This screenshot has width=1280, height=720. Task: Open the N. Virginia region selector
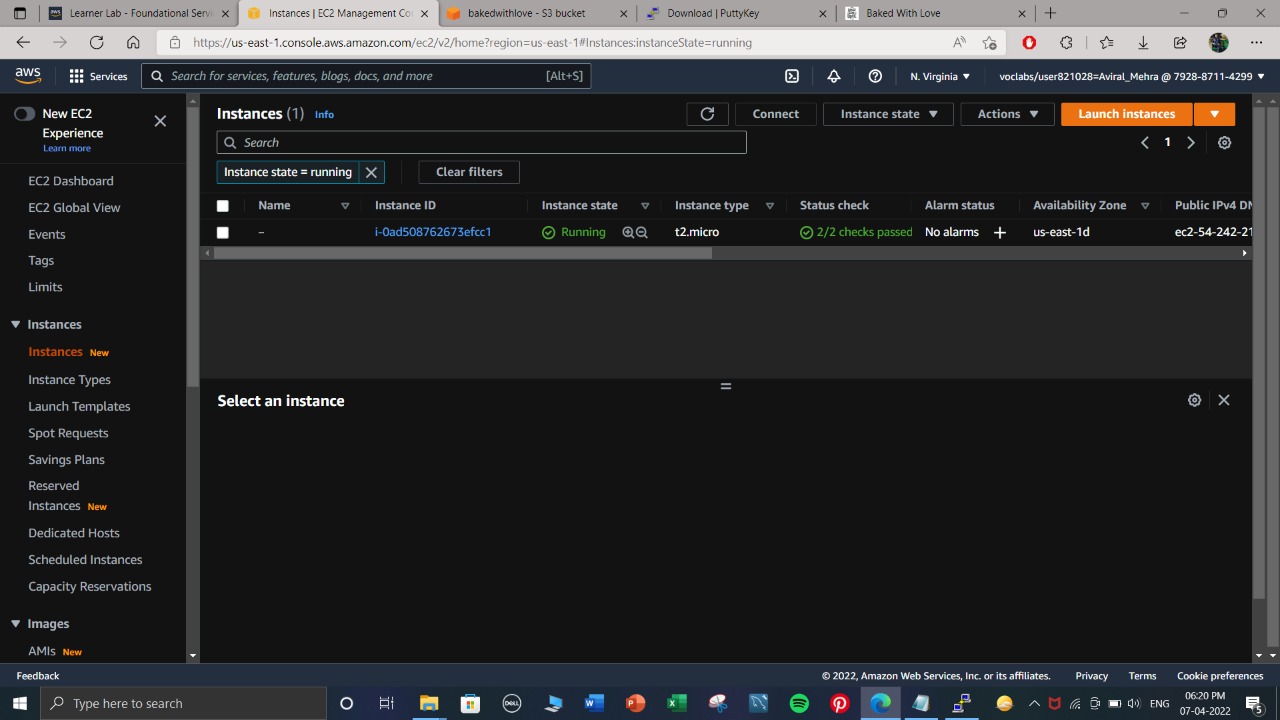(940, 76)
